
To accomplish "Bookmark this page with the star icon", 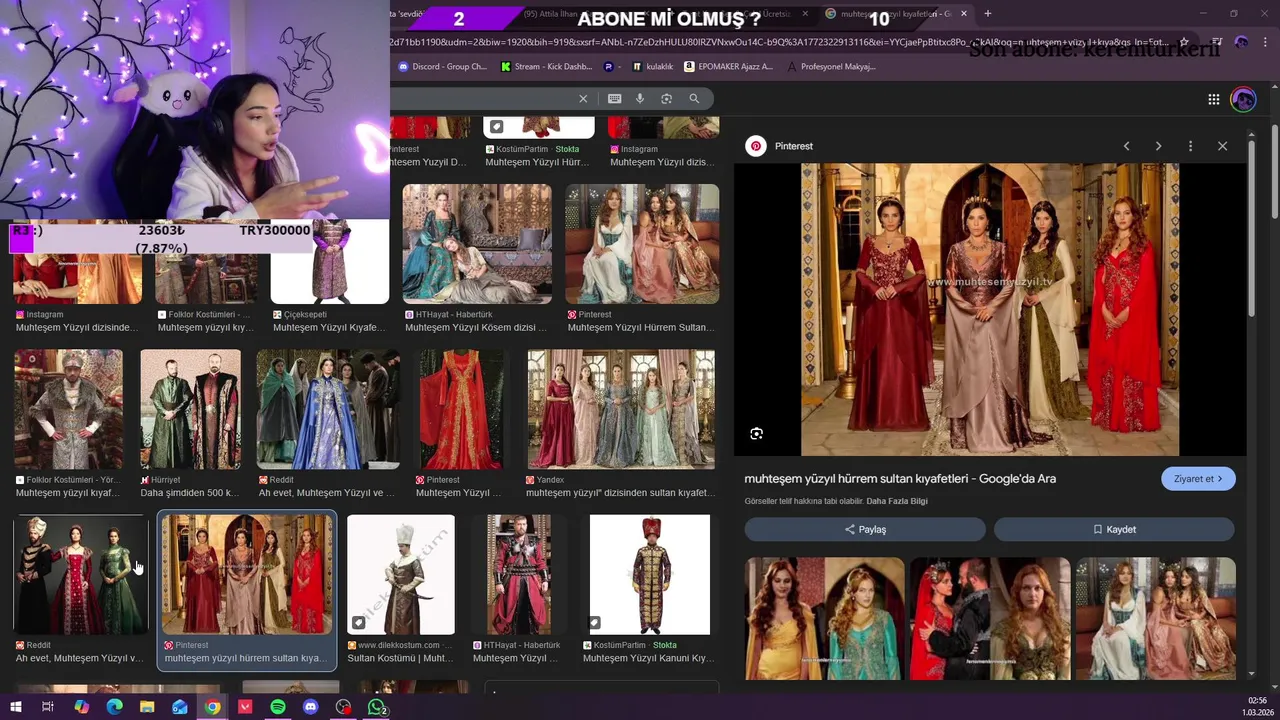I will (x=1184, y=42).
